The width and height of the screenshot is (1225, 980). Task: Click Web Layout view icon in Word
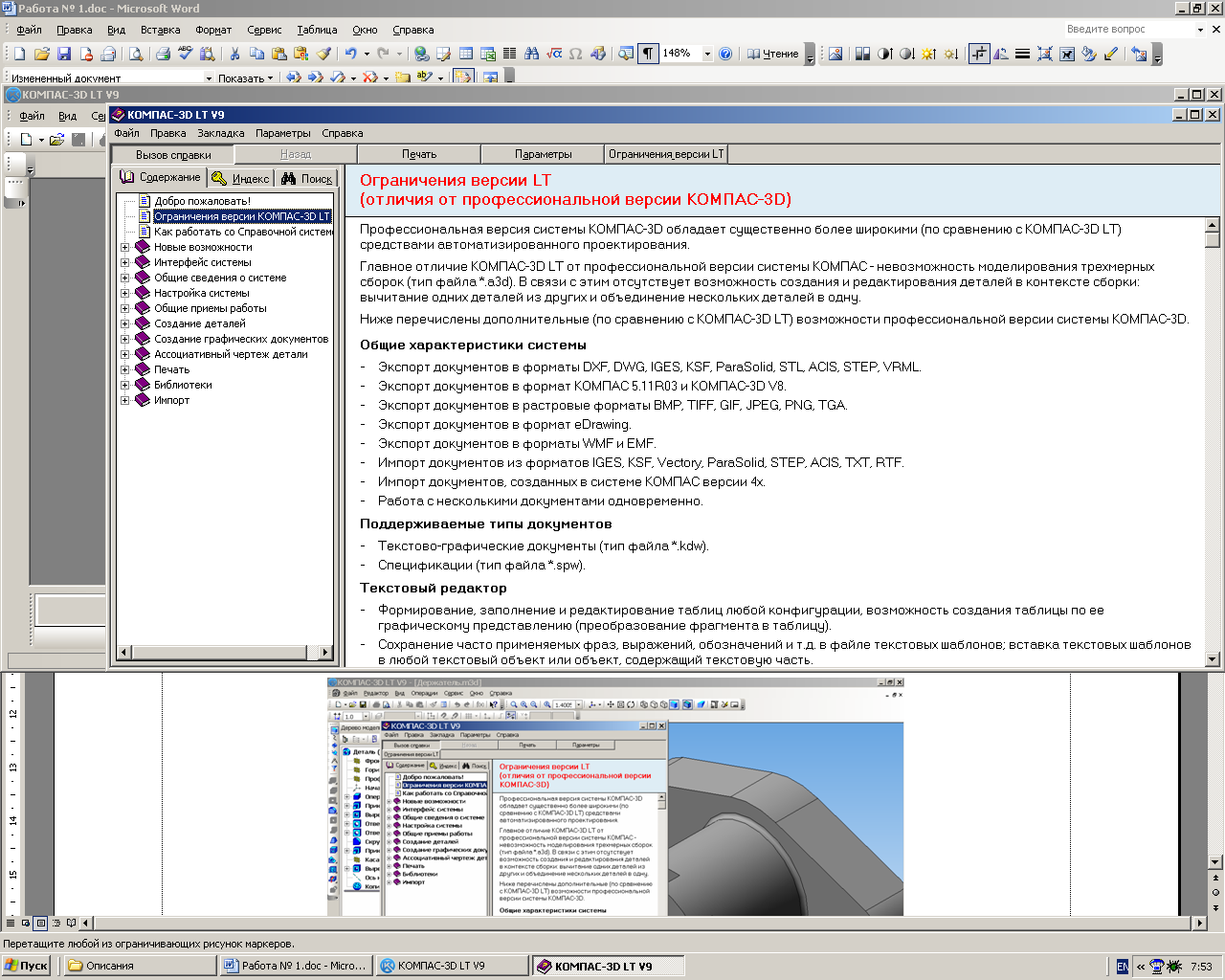pyautogui.click(x=26, y=924)
